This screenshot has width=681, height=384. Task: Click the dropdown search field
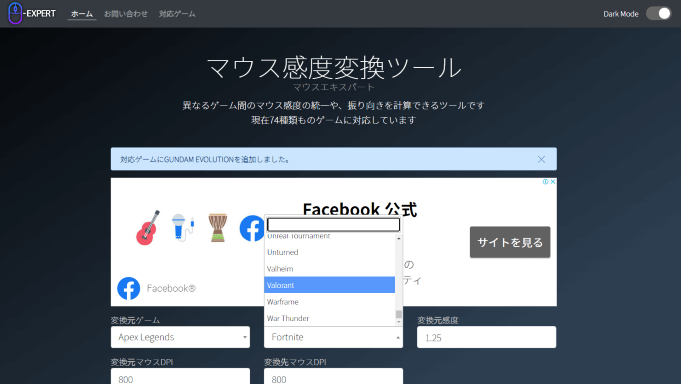(333, 225)
